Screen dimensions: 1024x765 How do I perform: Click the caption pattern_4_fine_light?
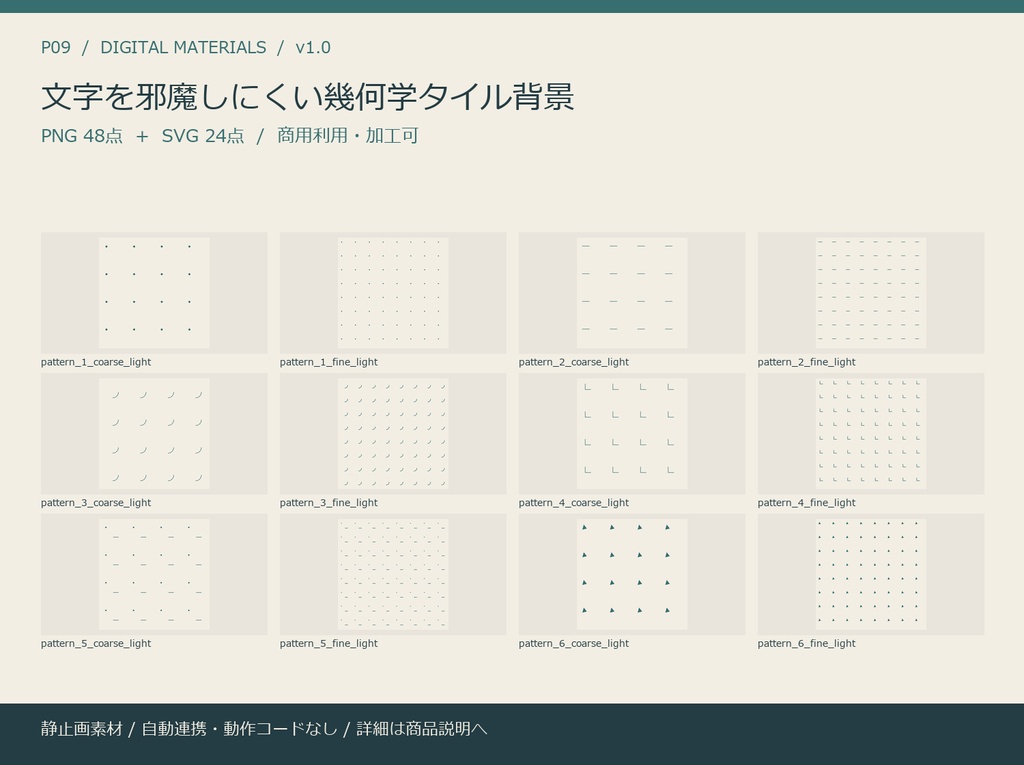click(807, 502)
